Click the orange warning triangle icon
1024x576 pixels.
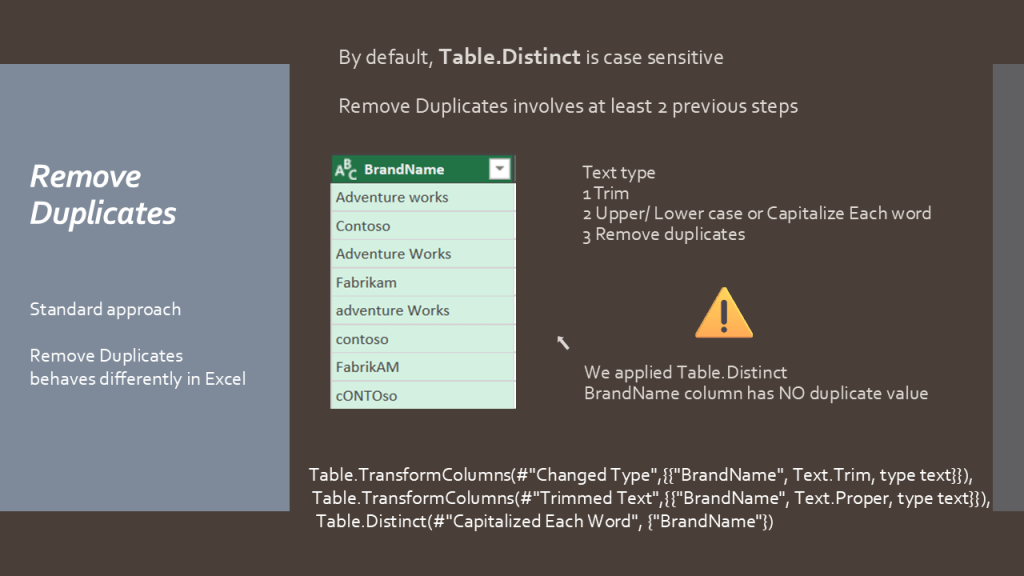[x=723, y=313]
